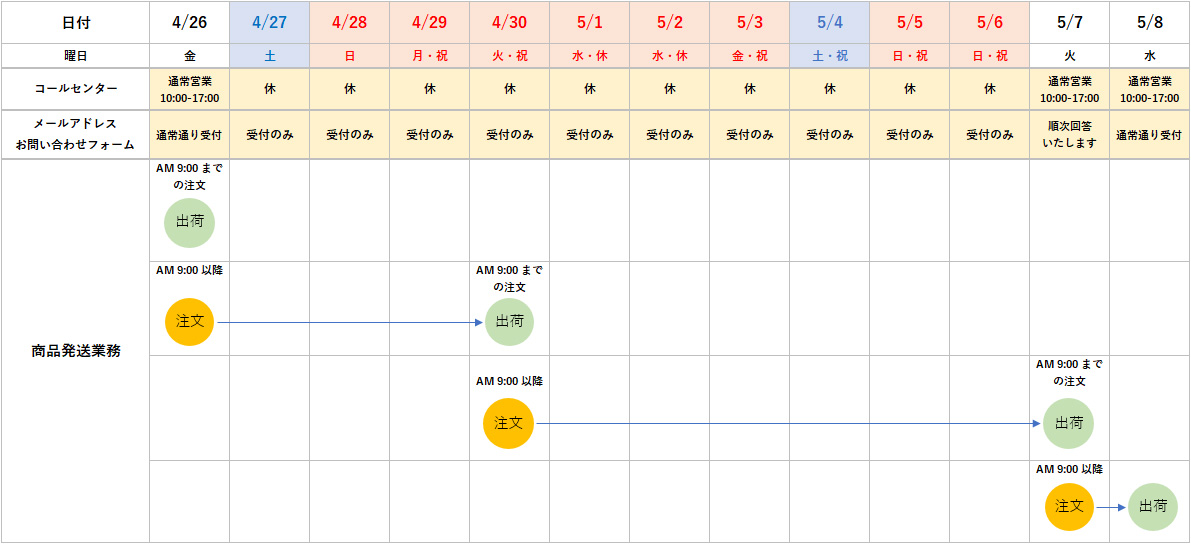The width and height of the screenshot is (1191, 544).
Task: Click the 日付 header cell
Action: point(75,22)
